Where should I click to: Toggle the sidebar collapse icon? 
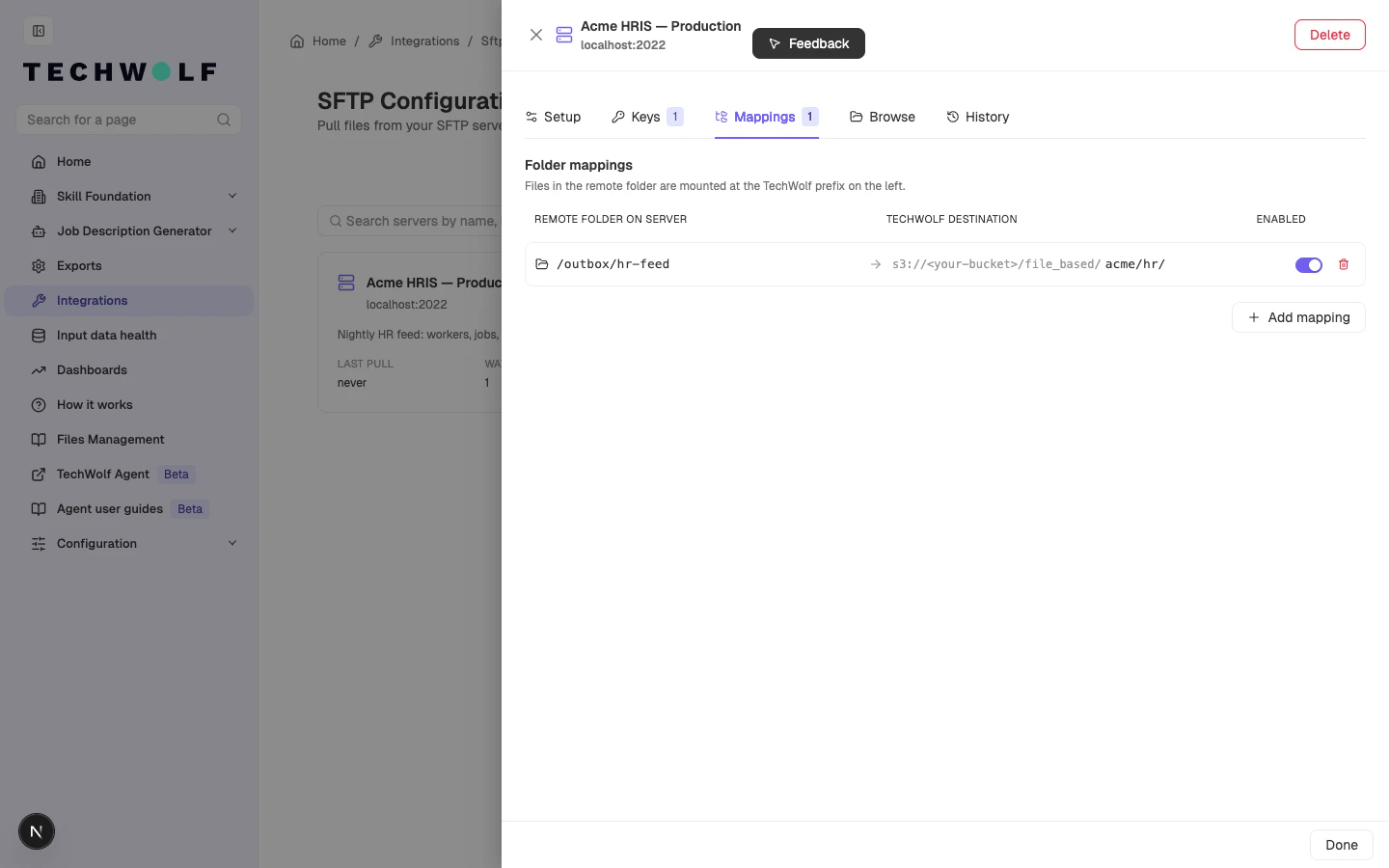pyautogui.click(x=39, y=31)
